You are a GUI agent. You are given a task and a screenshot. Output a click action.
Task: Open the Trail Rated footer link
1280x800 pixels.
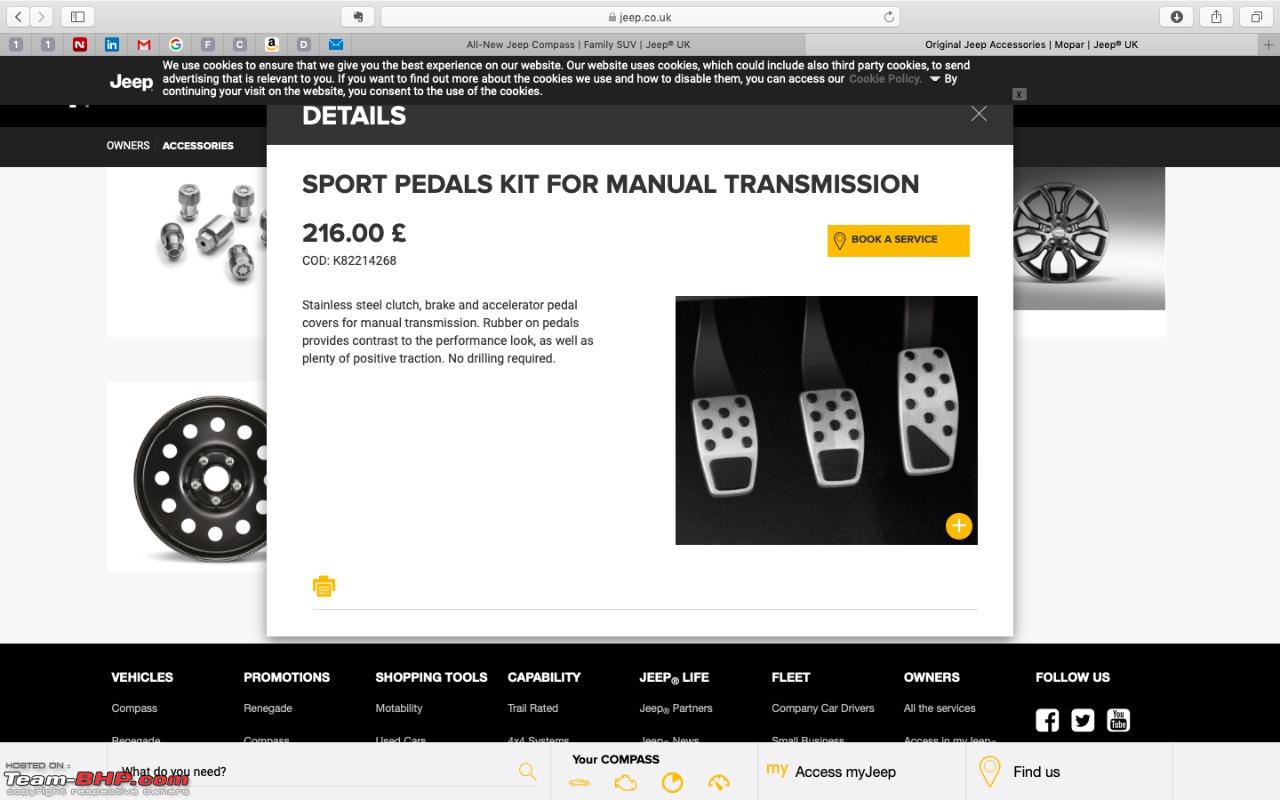pyautogui.click(x=532, y=708)
